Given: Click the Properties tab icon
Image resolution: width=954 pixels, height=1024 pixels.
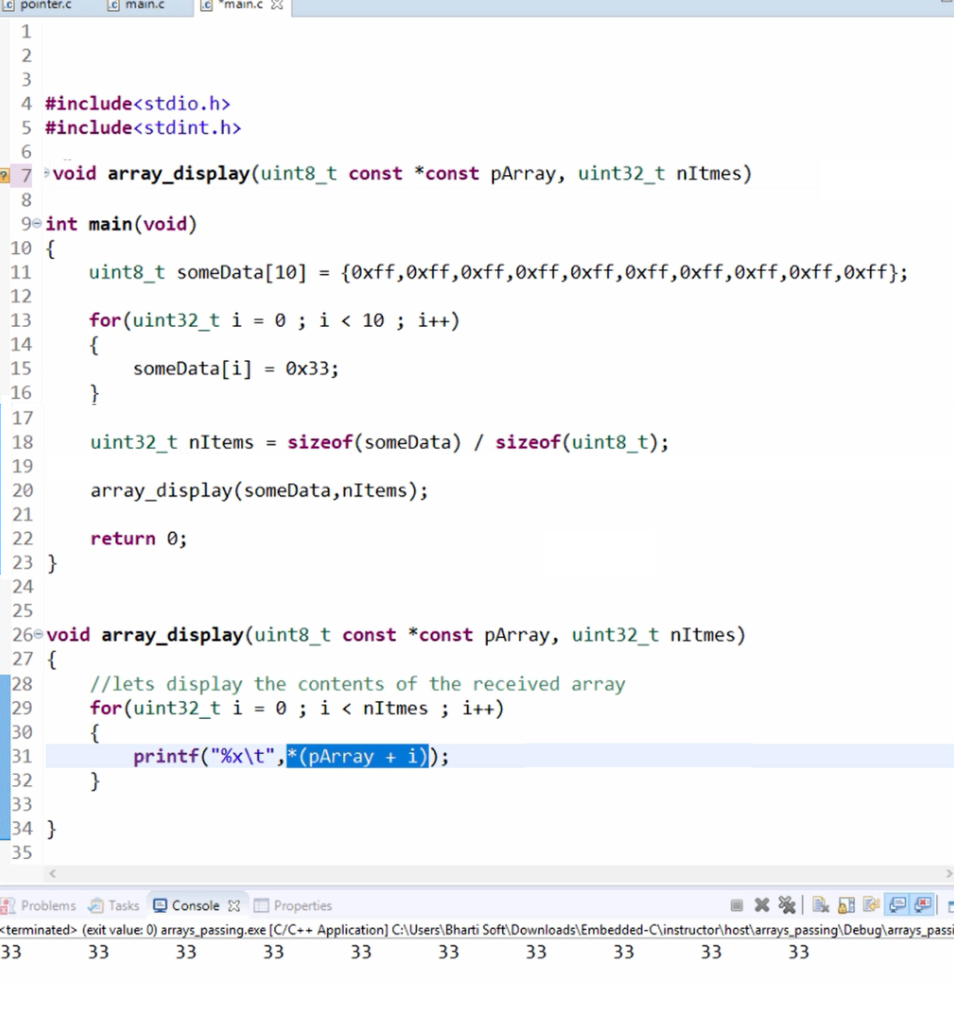Looking at the screenshot, I should 261,905.
